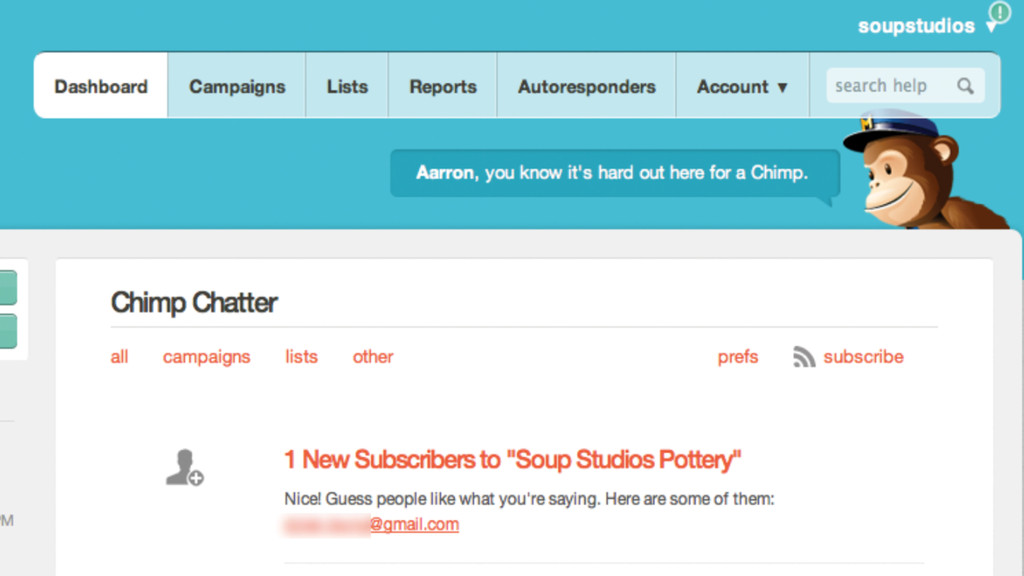Go to the Lists tab
Viewport: 1024px width, 576px height.
347,86
